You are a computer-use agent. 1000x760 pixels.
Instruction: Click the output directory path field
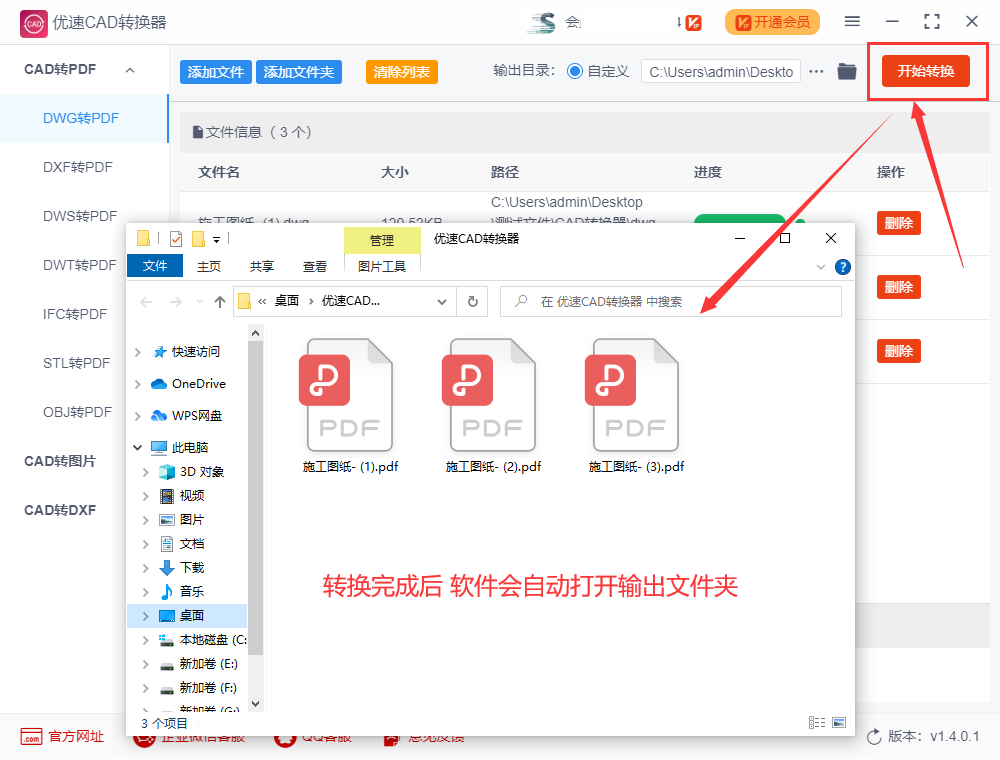pyautogui.click(x=721, y=71)
